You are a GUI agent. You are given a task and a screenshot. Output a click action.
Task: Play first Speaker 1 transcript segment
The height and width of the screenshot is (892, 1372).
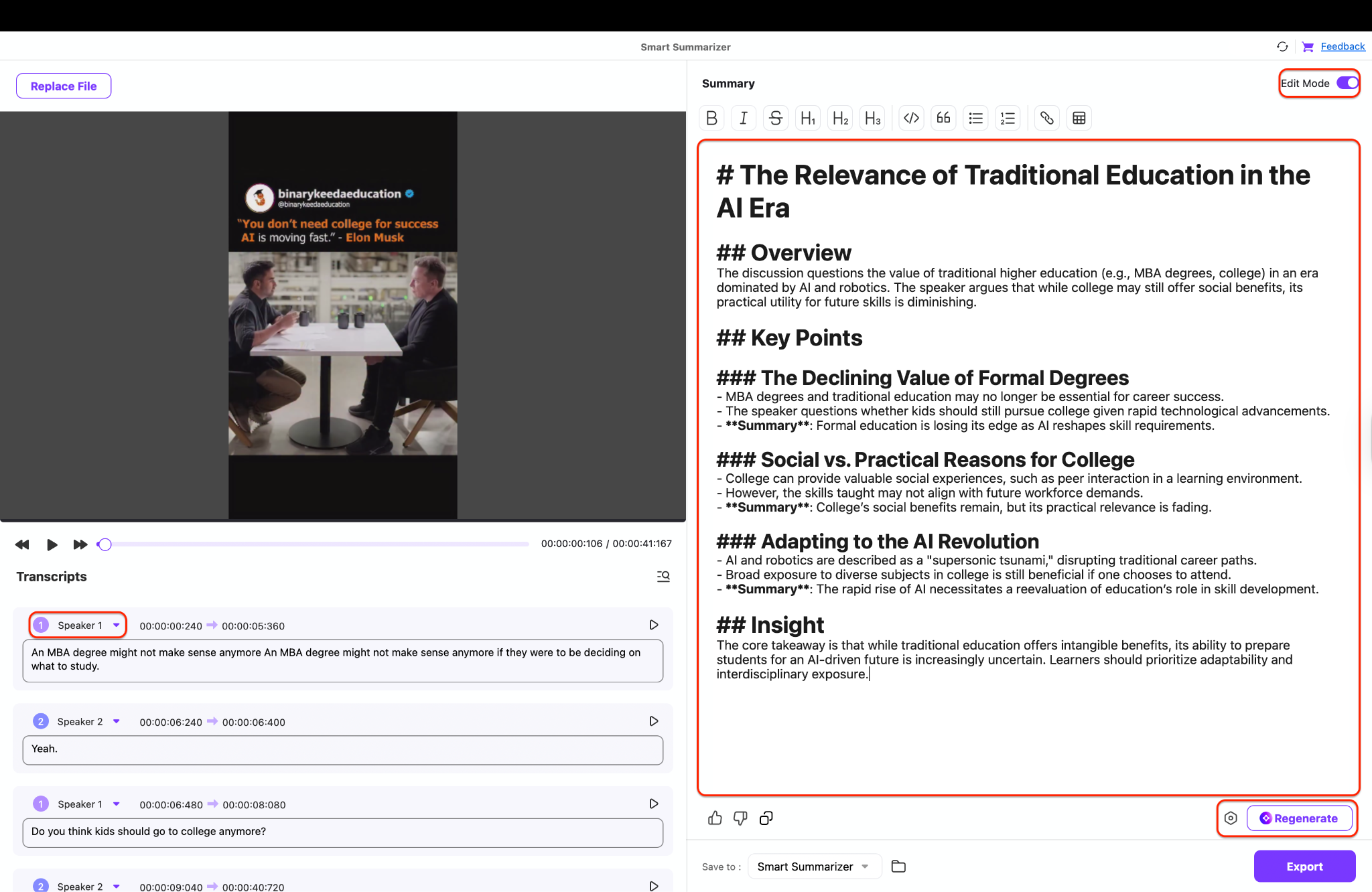tap(653, 625)
